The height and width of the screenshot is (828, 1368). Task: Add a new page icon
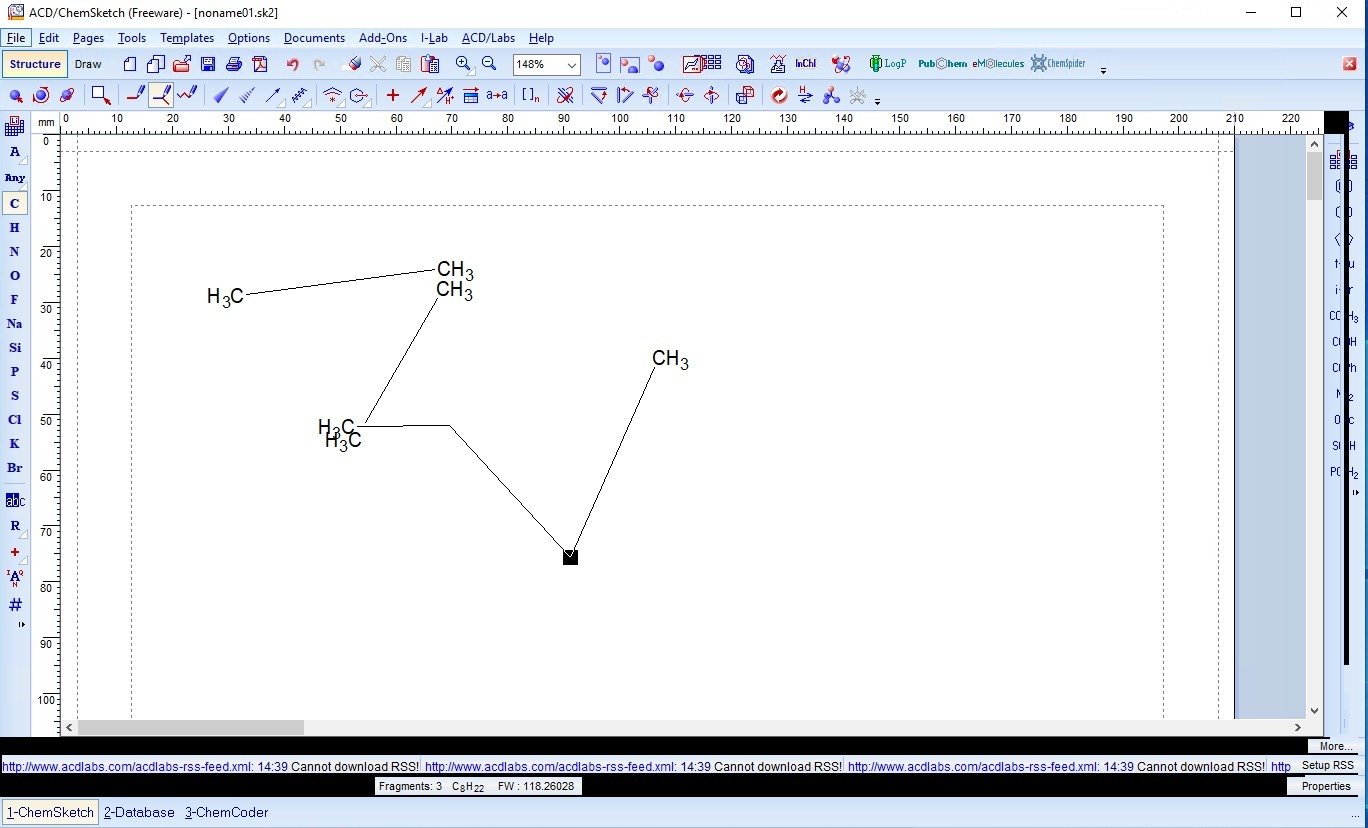coord(155,64)
